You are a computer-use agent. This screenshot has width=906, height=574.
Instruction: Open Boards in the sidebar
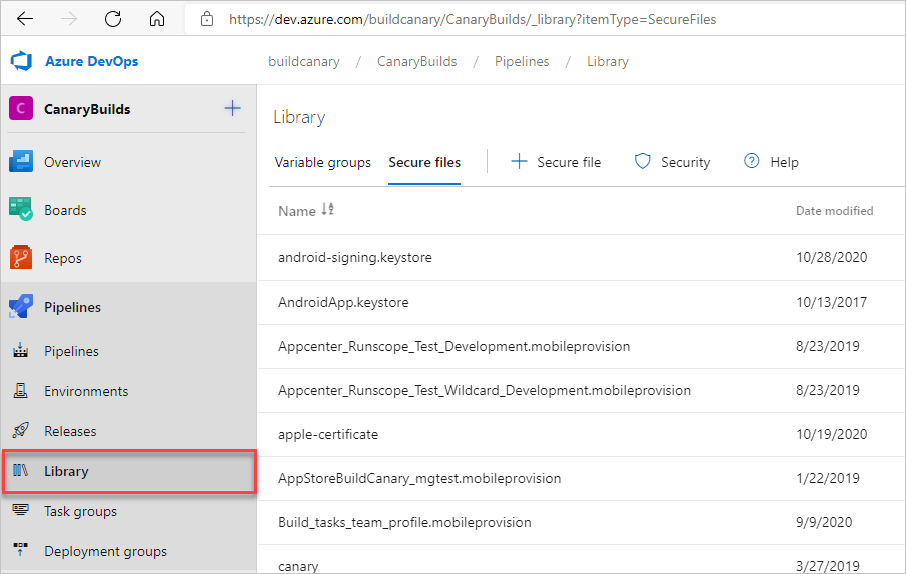(65, 210)
